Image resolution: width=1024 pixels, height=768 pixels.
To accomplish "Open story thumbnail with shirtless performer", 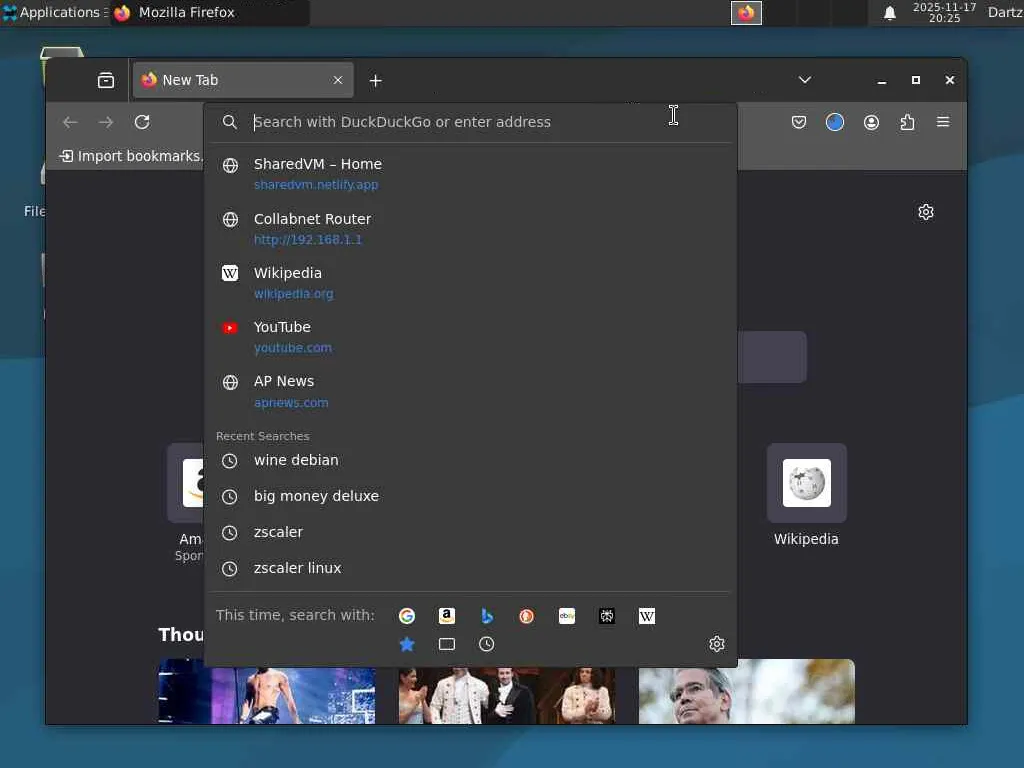I will pos(266,692).
